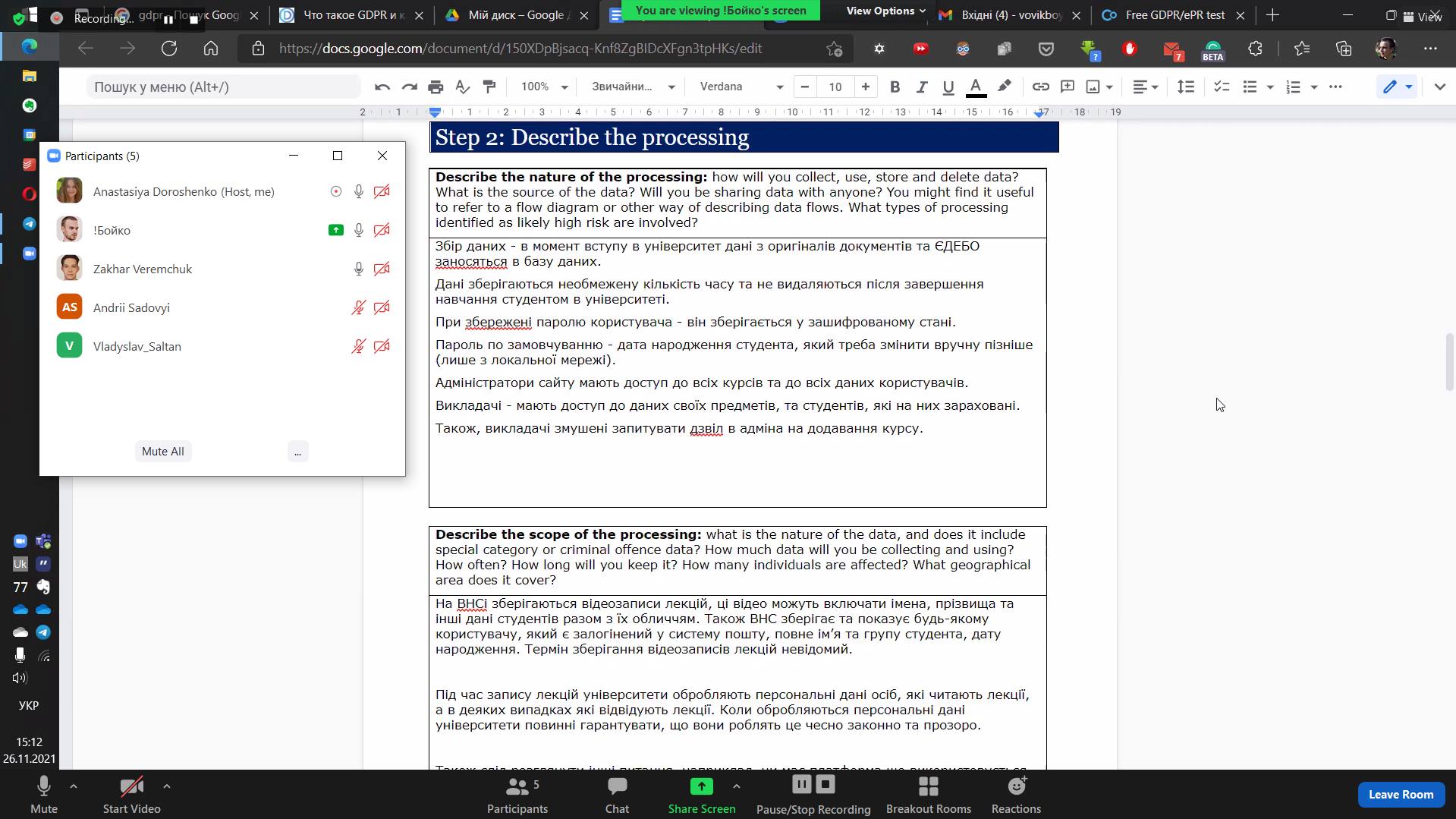
Task: Switch to the Мій диск Google tab
Action: [515, 15]
